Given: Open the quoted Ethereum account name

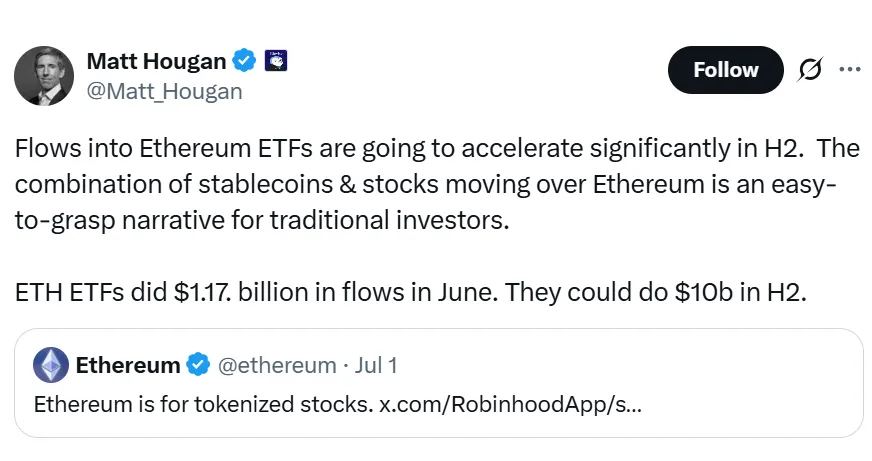Looking at the screenshot, I should coord(128,365).
